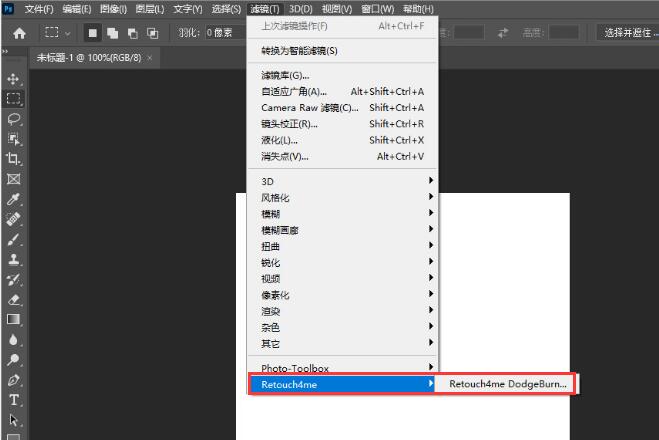
Task: Toggle the Add to Selection mode
Action: click(x=112, y=33)
